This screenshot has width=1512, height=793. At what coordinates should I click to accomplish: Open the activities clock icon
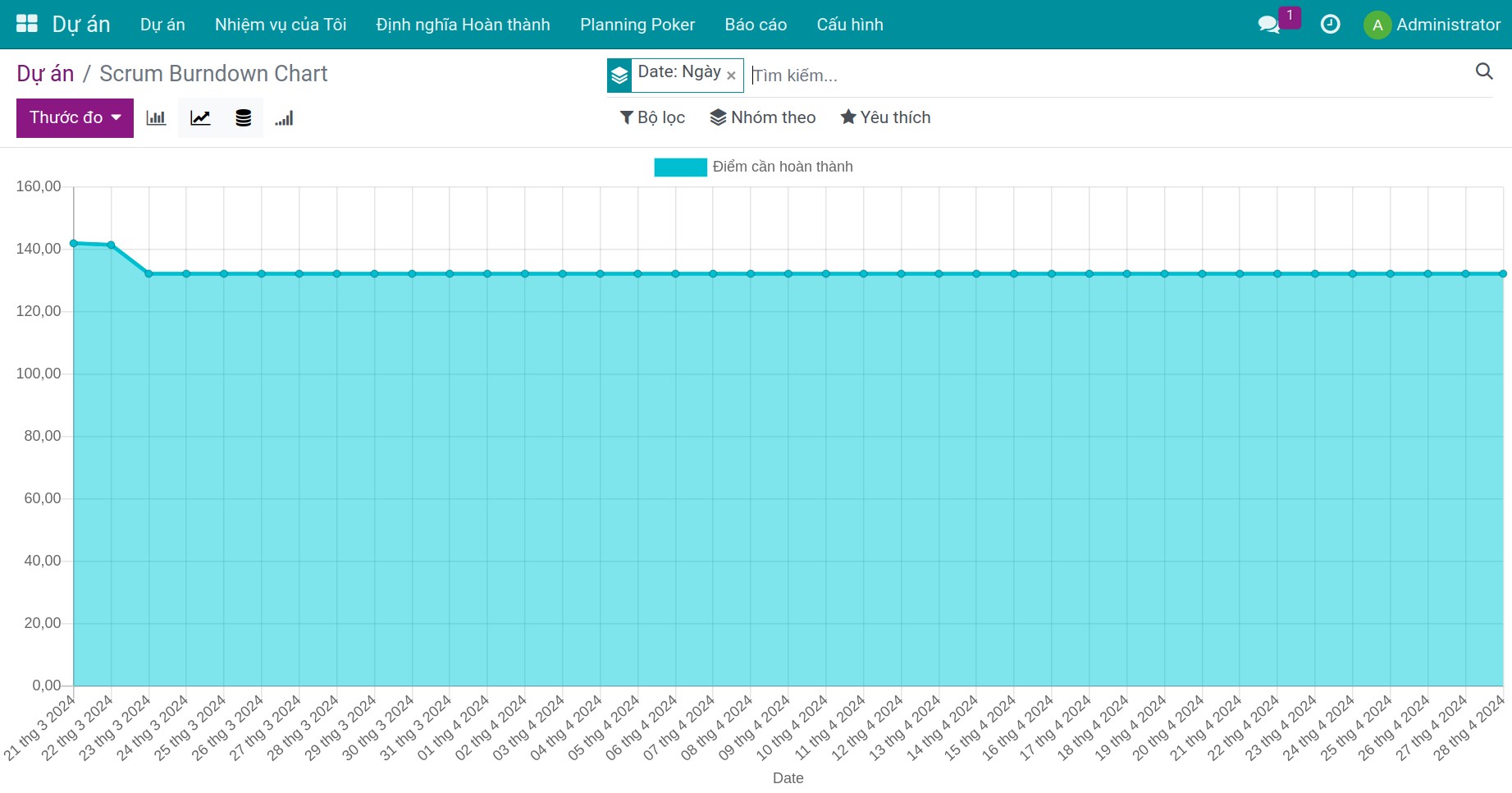click(x=1330, y=25)
